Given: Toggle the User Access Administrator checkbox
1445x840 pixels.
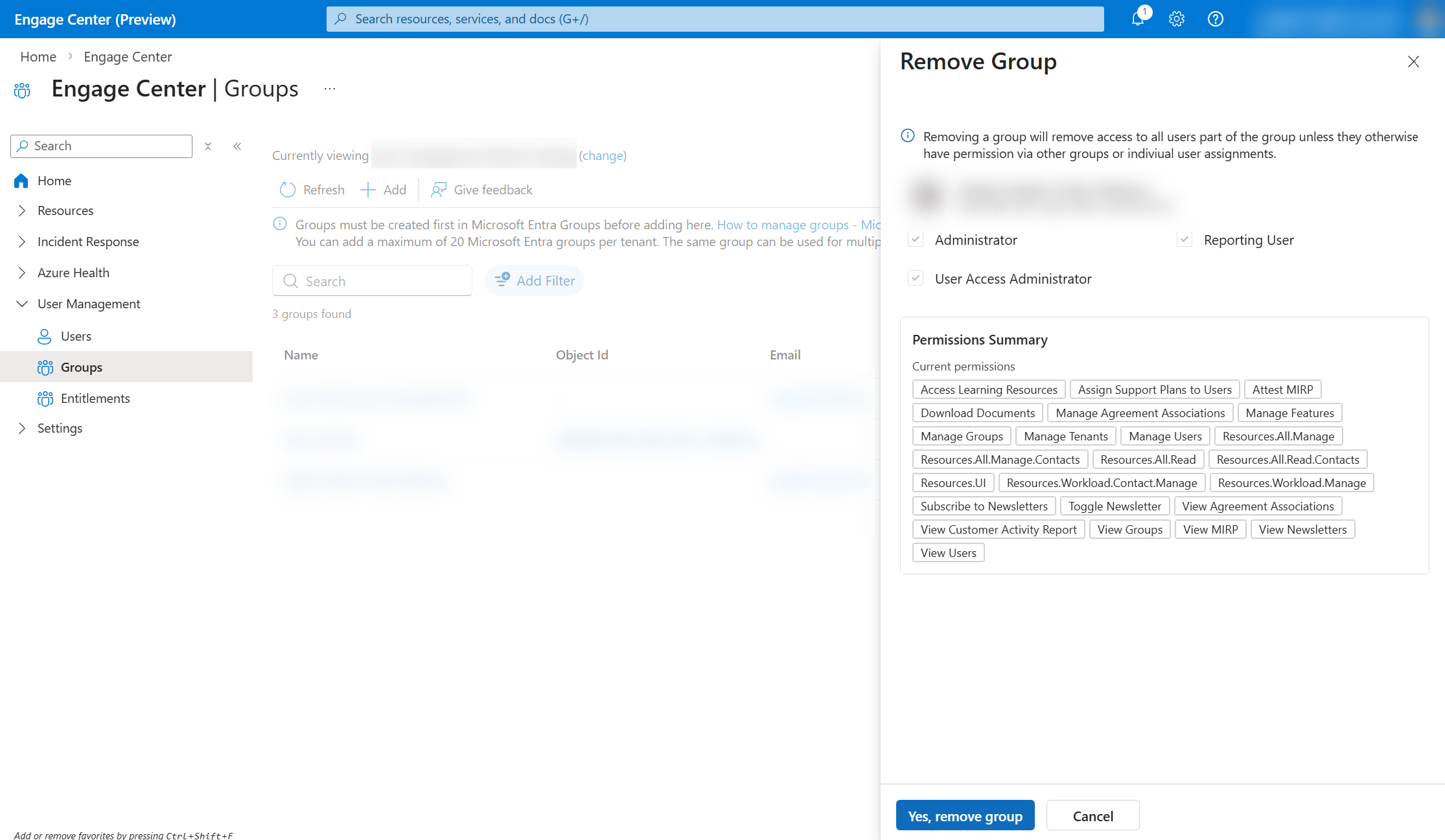Looking at the screenshot, I should tap(916, 278).
